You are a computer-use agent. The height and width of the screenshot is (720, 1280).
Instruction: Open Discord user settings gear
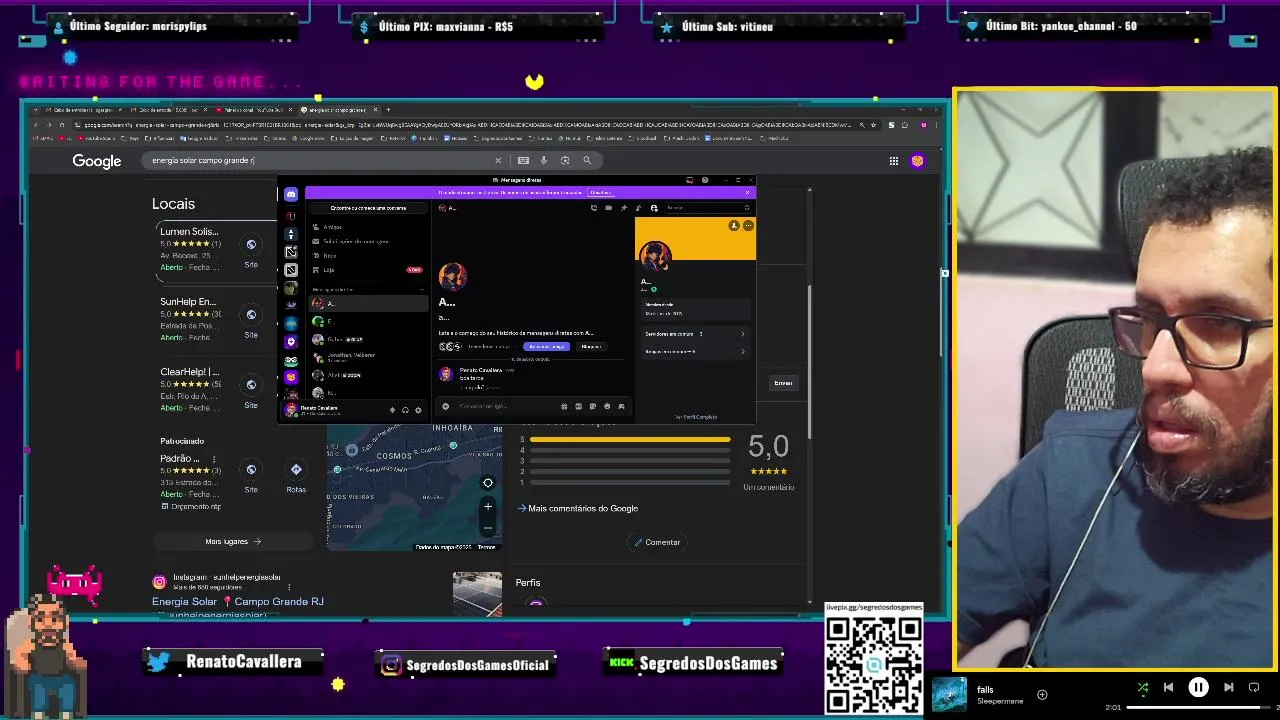[418, 410]
